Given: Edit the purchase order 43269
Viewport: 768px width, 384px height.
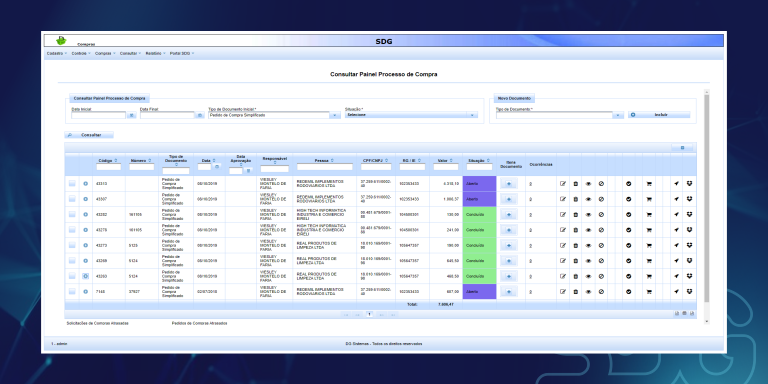Looking at the screenshot, I should [x=563, y=261].
